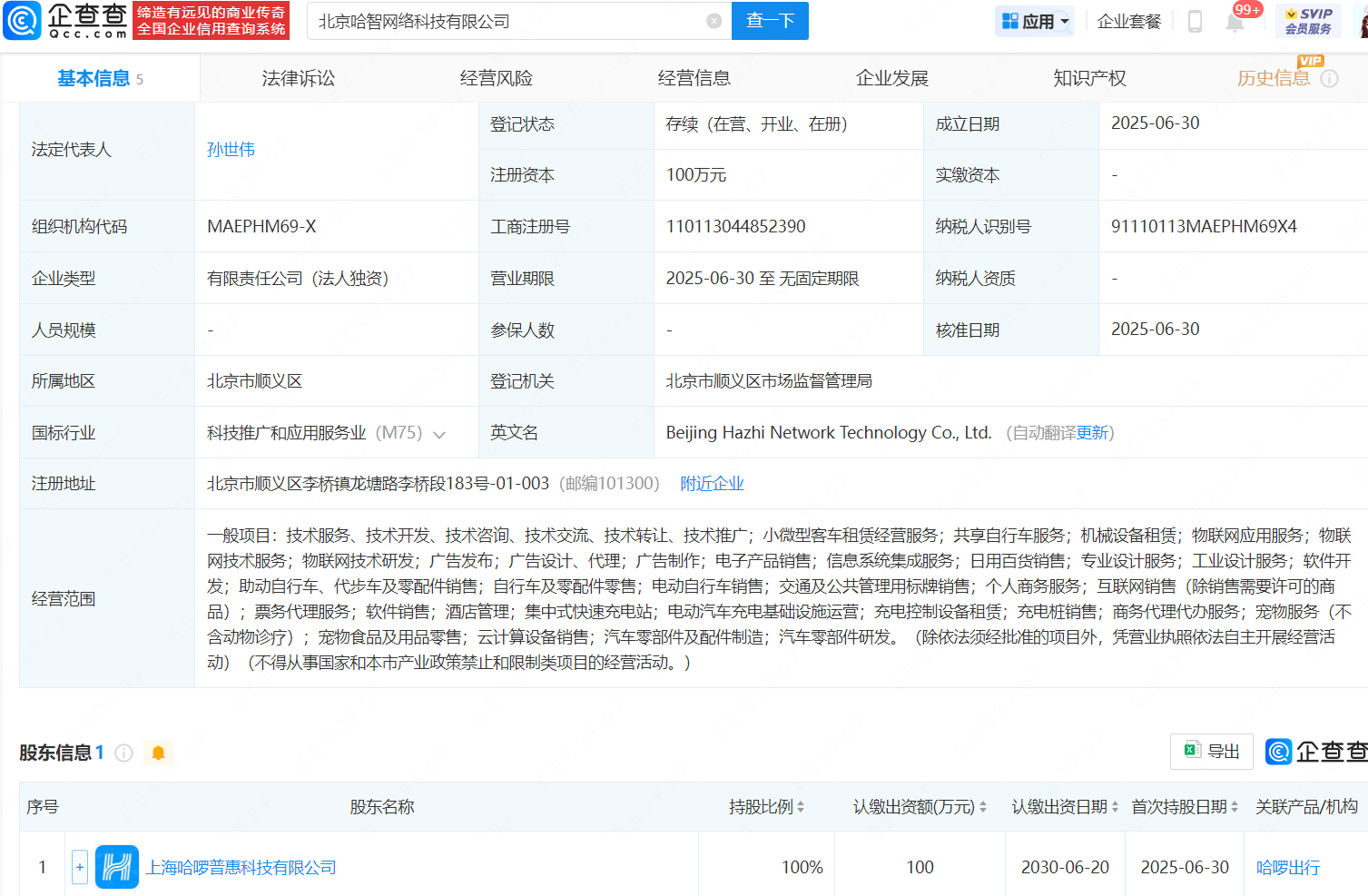Screen dimensions: 1368x896
Task: Open the 哈啰出行 related product link
Action: point(1288,868)
